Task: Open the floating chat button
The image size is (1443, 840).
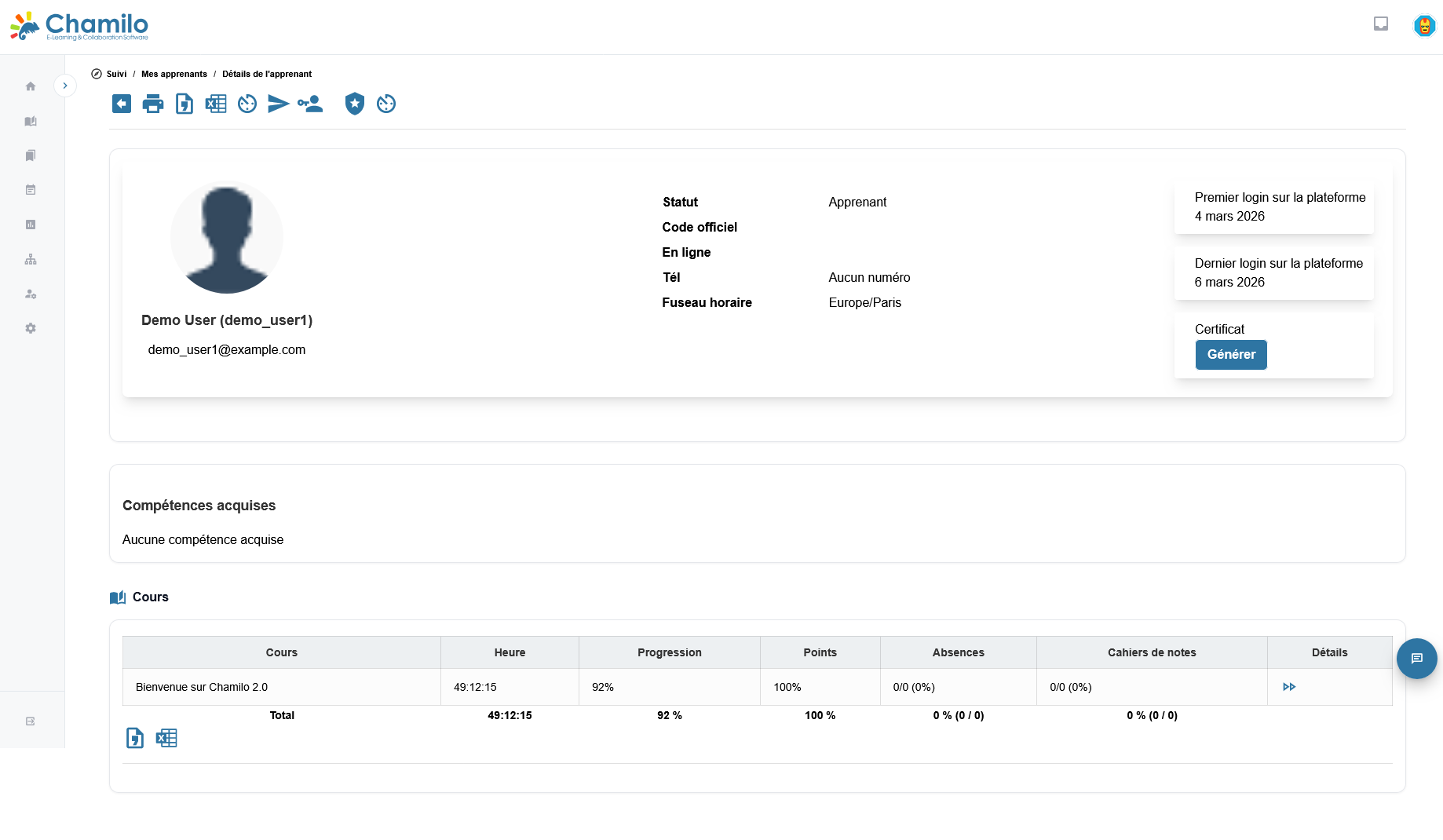Action: click(x=1416, y=659)
